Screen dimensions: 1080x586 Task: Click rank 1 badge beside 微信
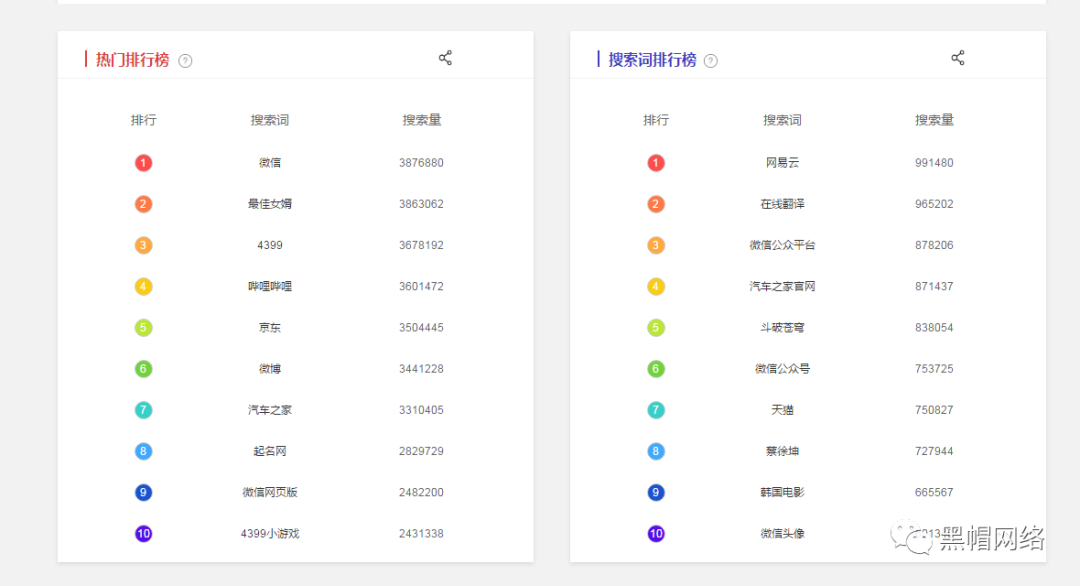[143, 163]
